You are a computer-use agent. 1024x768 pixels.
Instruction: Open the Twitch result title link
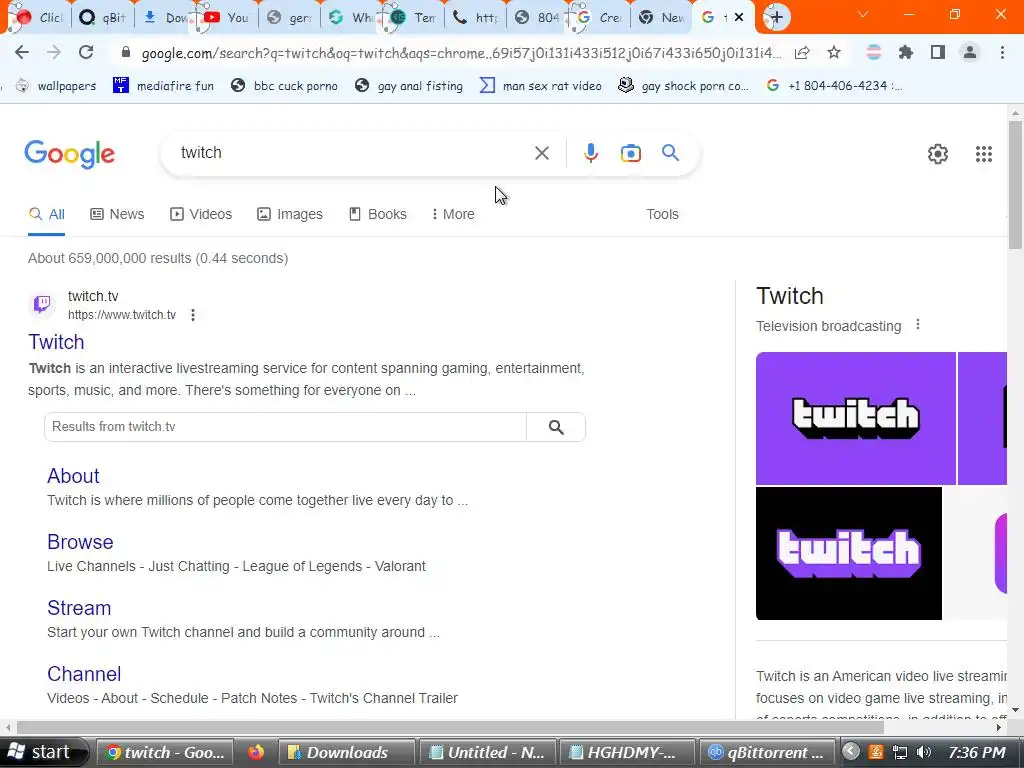pos(56,342)
